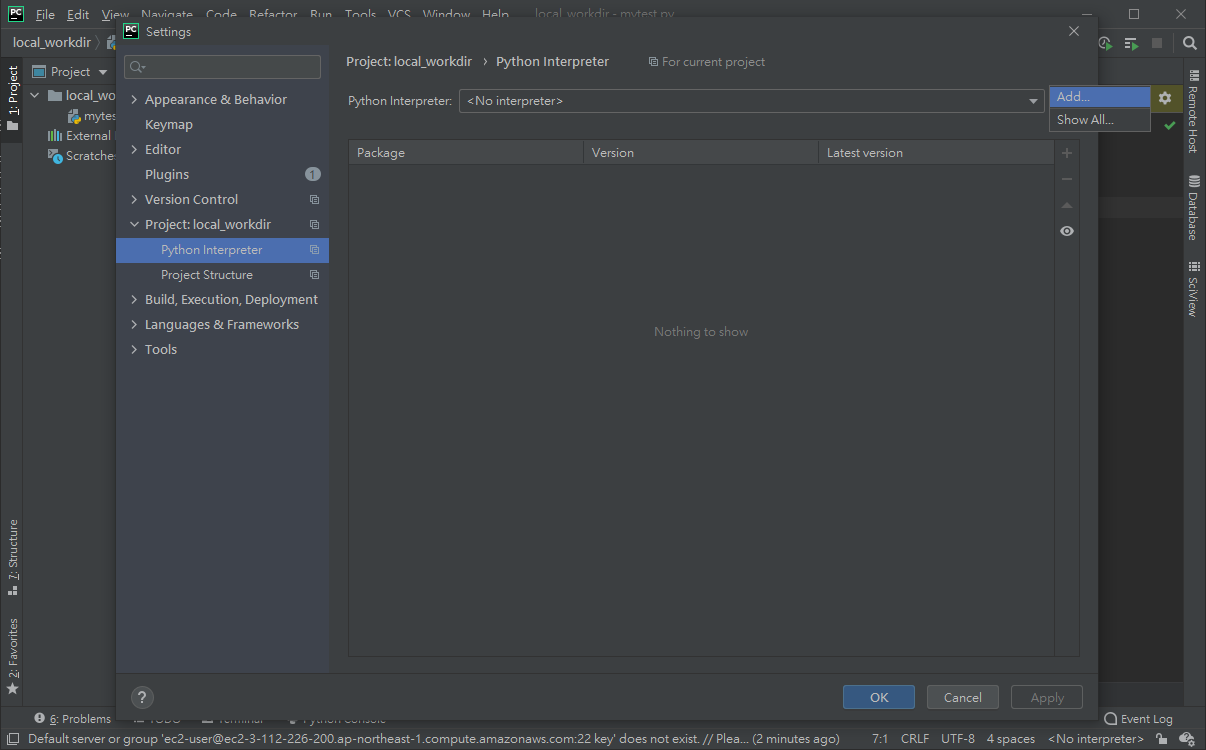Open the Edit menu
This screenshot has height=750, width=1206.
coord(78,15)
